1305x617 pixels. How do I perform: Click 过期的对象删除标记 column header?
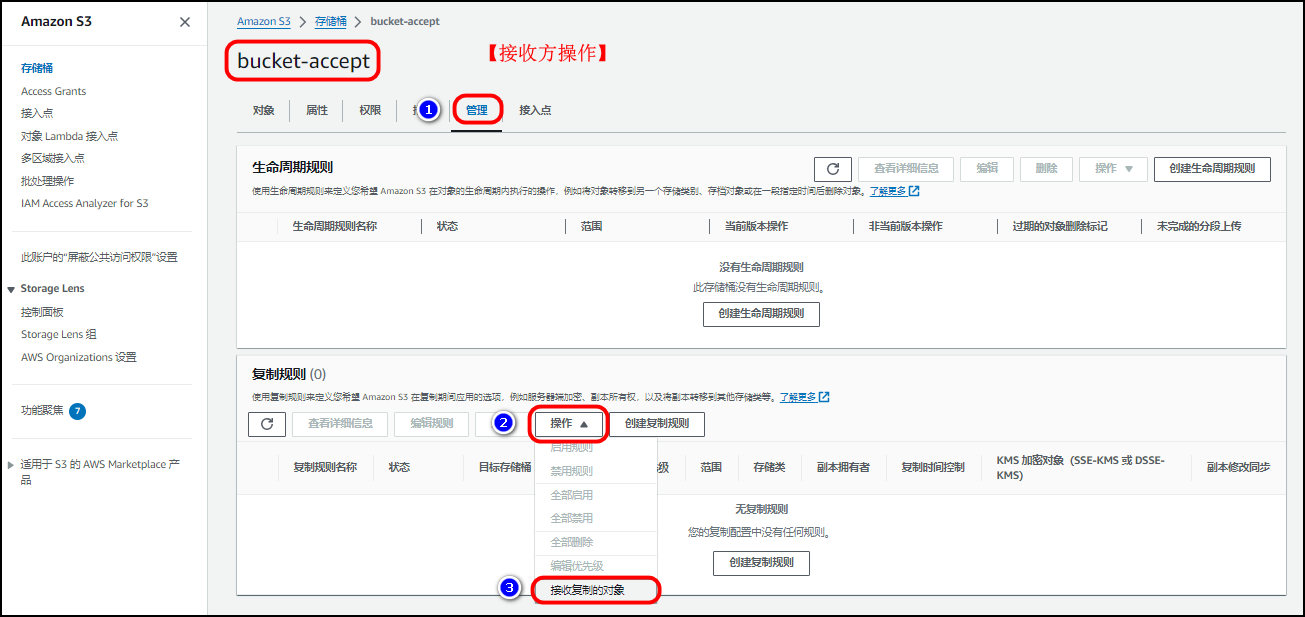[x=1060, y=226]
